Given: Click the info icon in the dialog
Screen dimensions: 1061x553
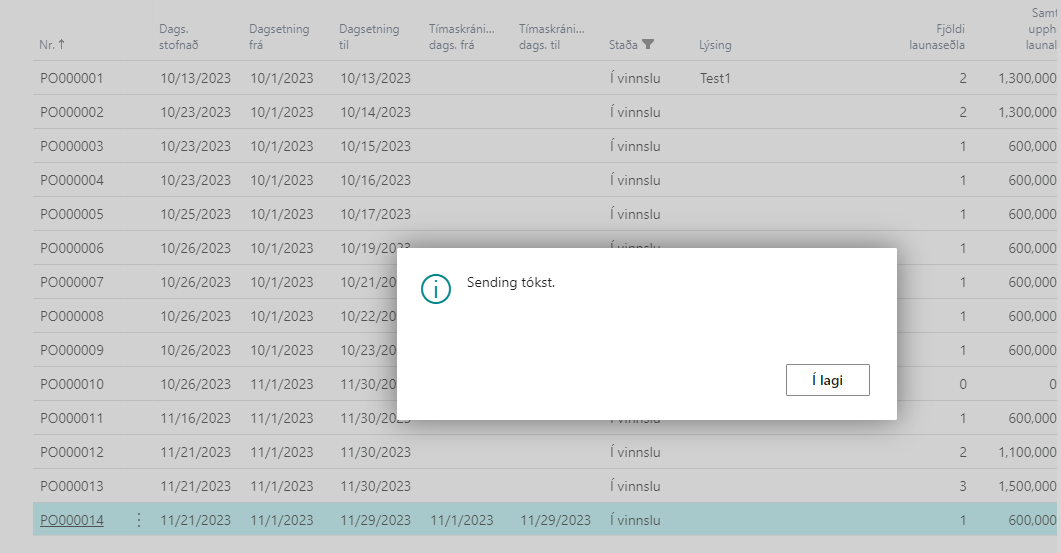Looking at the screenshot, I should click(435, 289).
